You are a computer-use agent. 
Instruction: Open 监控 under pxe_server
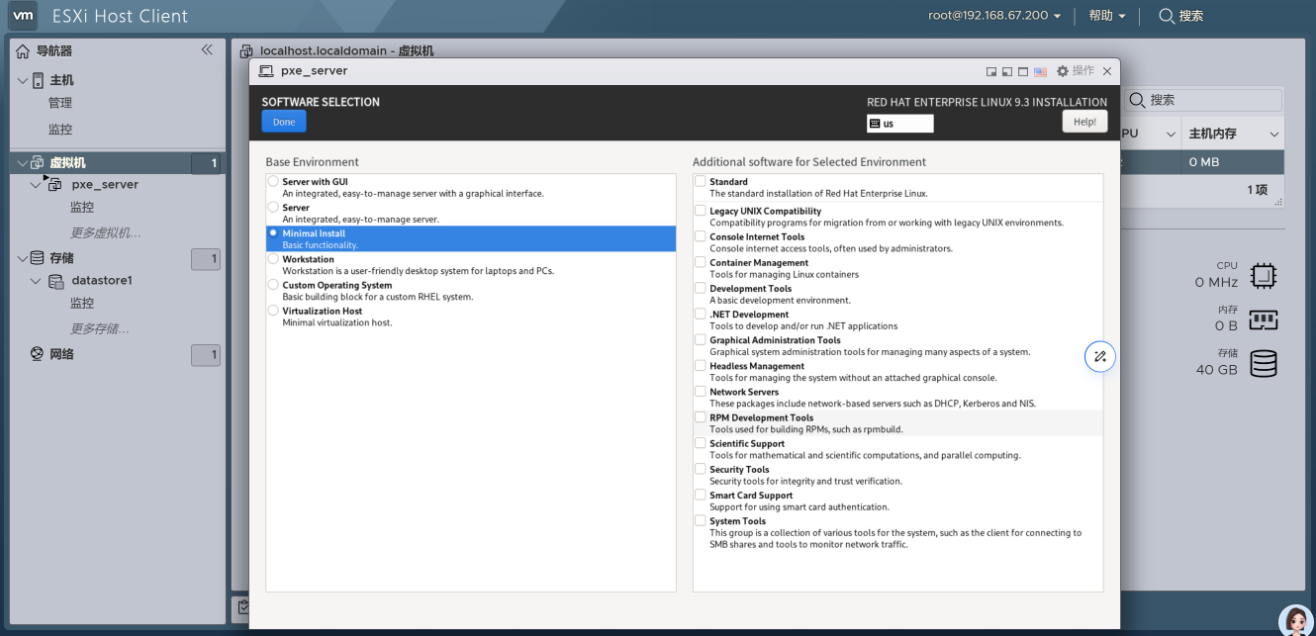82,207
